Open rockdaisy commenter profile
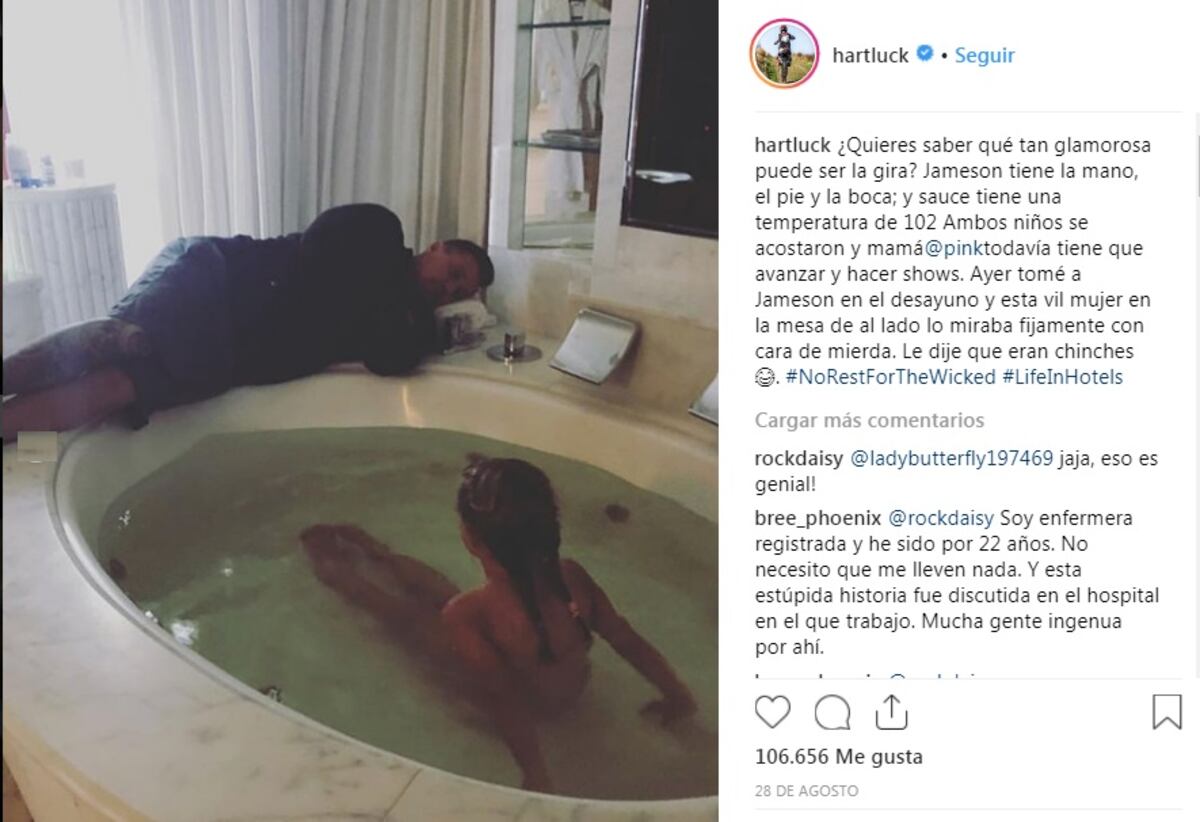 (799, 459)
